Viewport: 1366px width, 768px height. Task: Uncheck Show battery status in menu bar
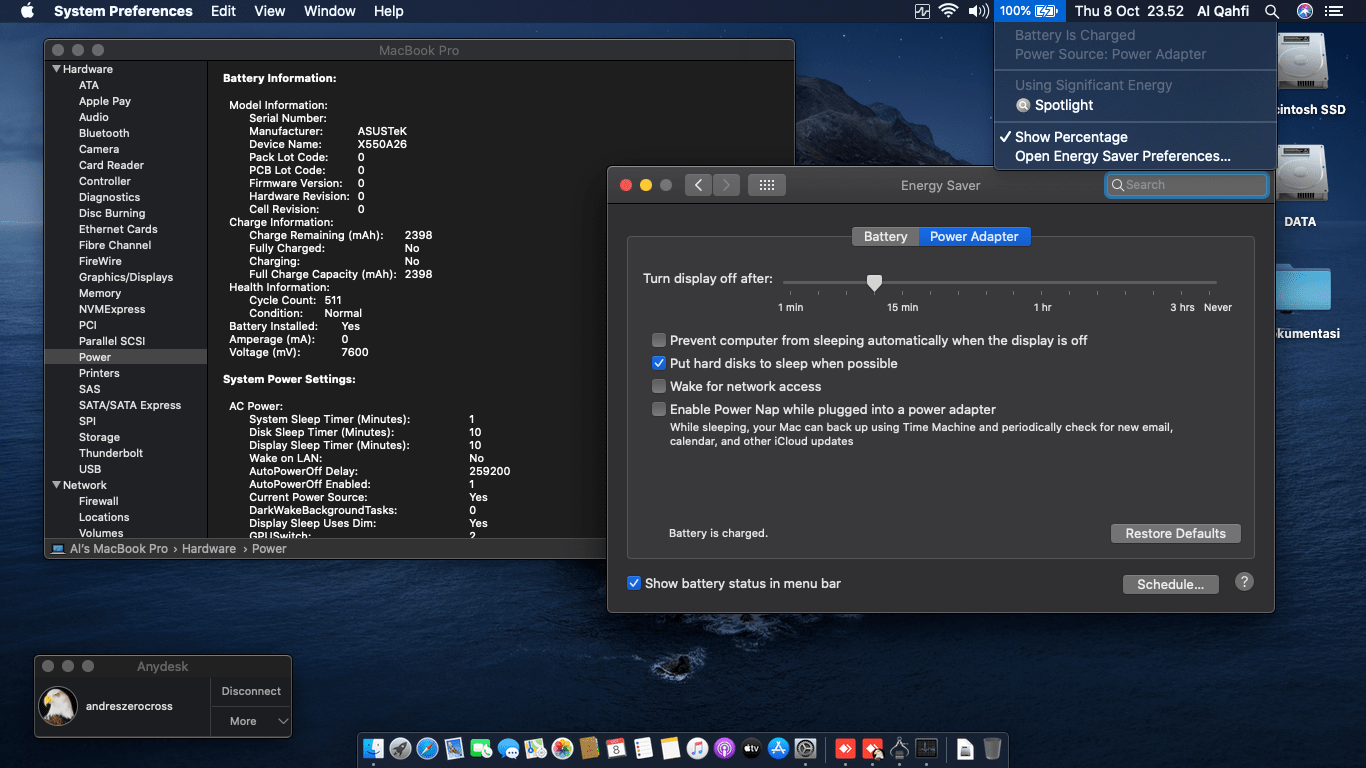pyautogui.click(x=634, y=583)
